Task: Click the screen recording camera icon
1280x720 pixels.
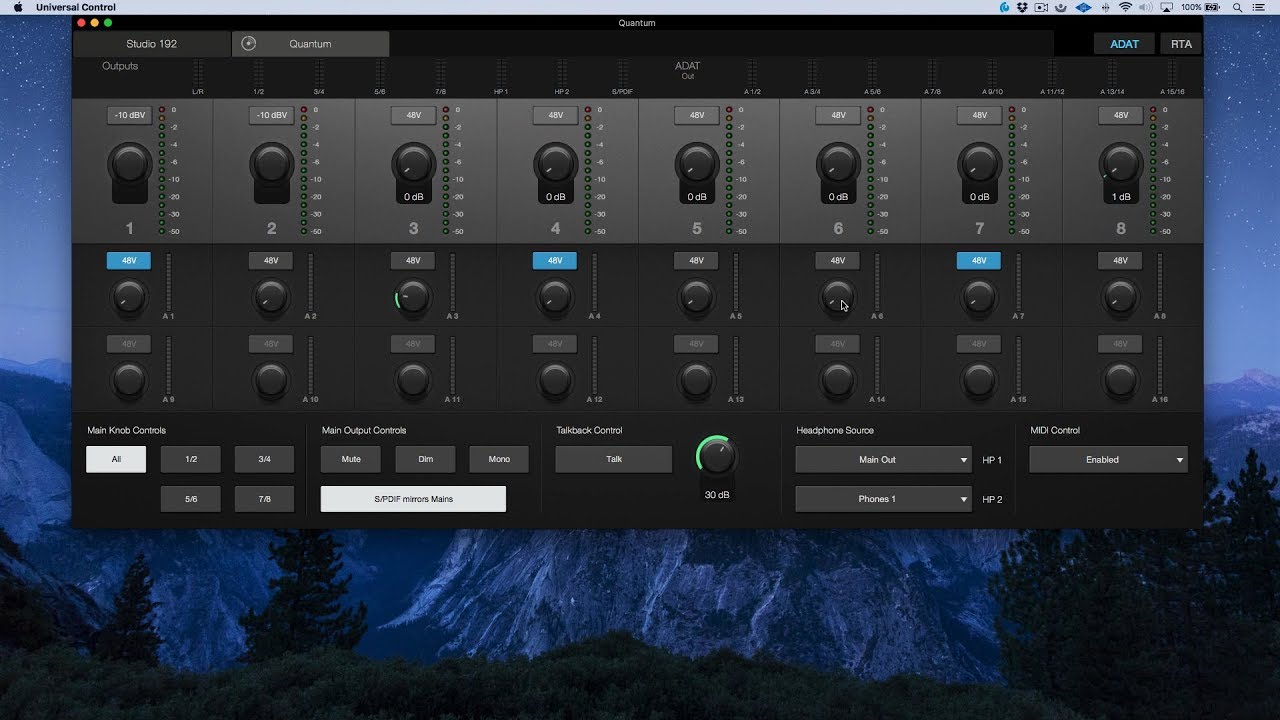Action: (x=1041, y=7)
